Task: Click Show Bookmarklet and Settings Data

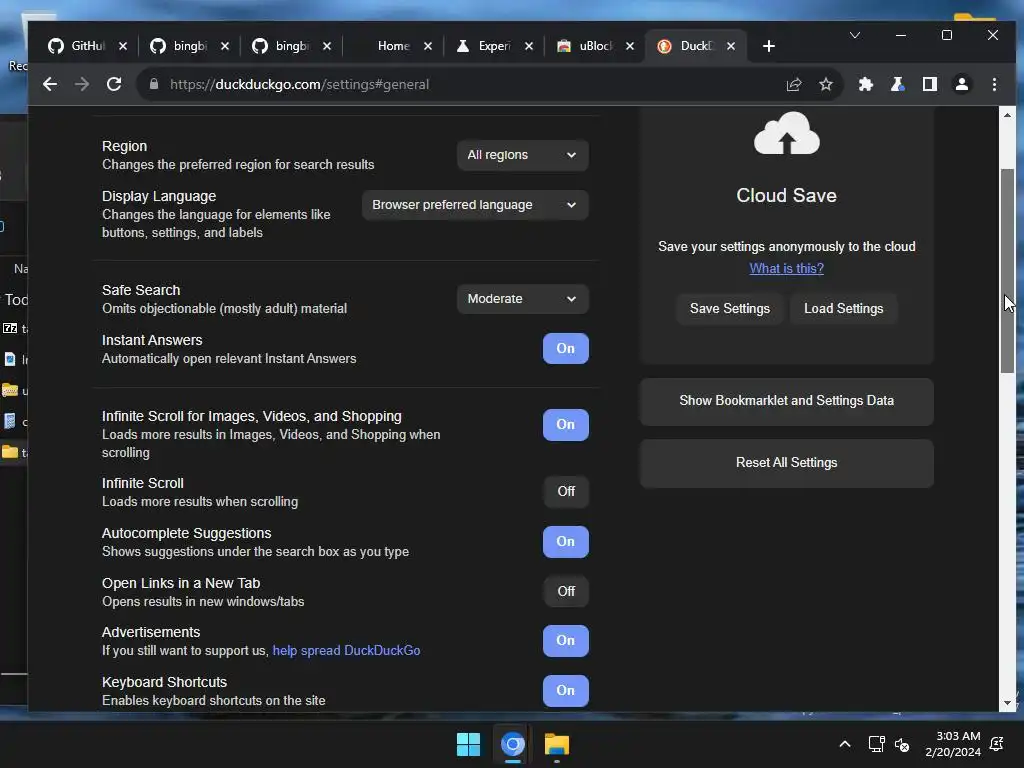Action: pos(786,401)
